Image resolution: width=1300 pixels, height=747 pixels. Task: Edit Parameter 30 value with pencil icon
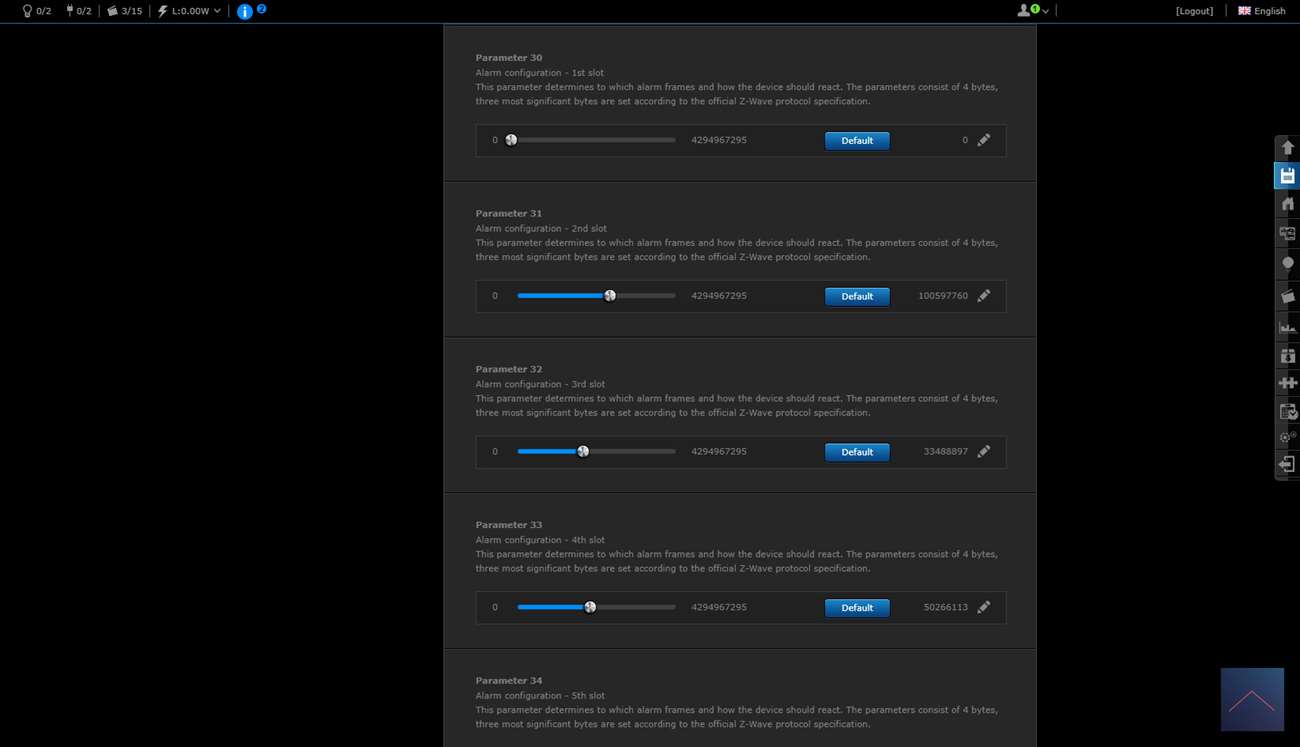point(984,140)
